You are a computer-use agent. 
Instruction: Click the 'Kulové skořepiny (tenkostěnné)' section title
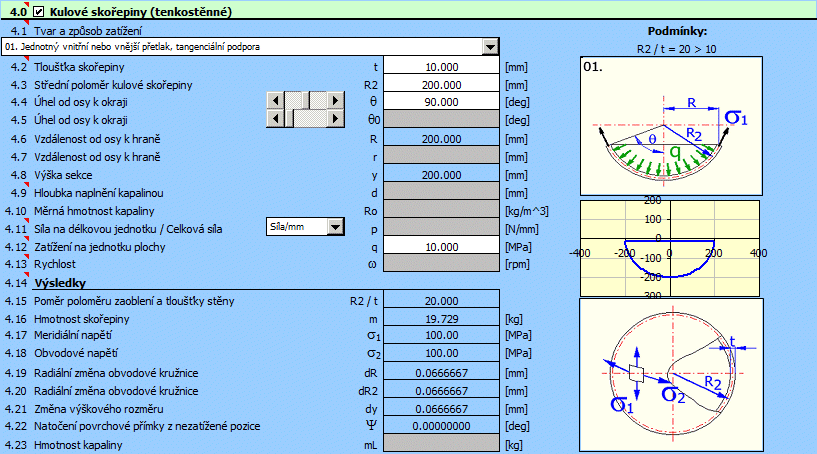(141, 11)
